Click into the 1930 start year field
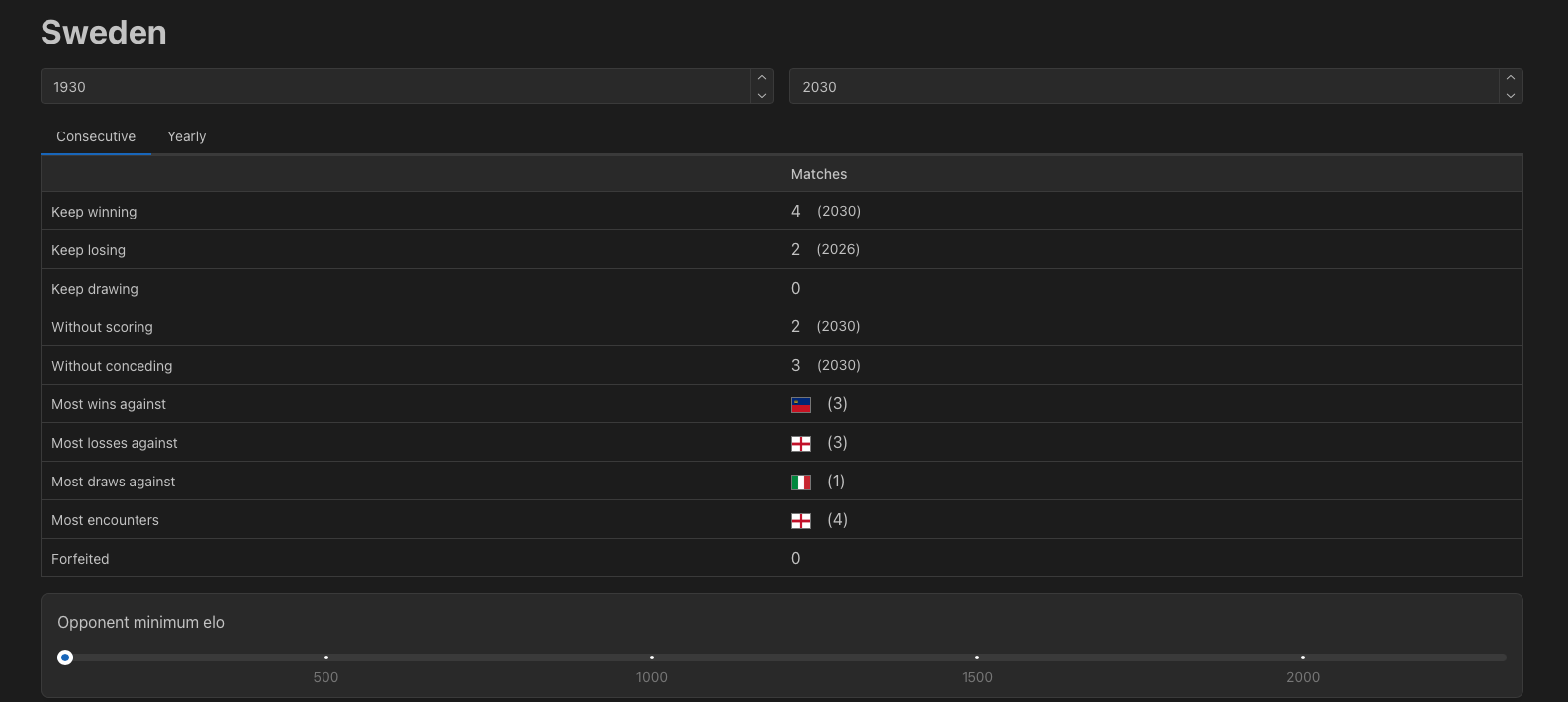This screenshot has height=702, width=1568. tap(396, 86)
